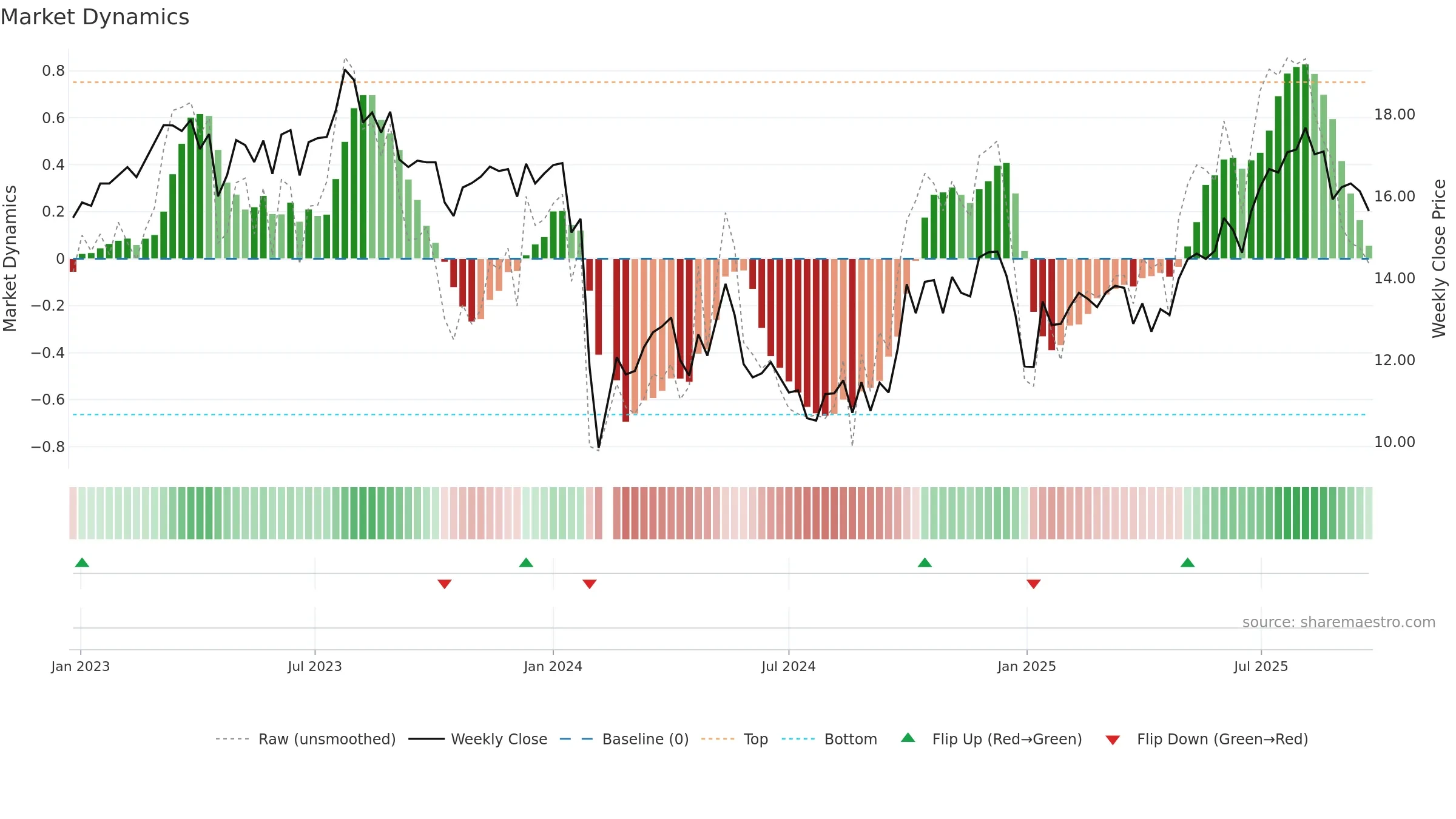Click the Bottom legend label

click(x=851, y=739)
